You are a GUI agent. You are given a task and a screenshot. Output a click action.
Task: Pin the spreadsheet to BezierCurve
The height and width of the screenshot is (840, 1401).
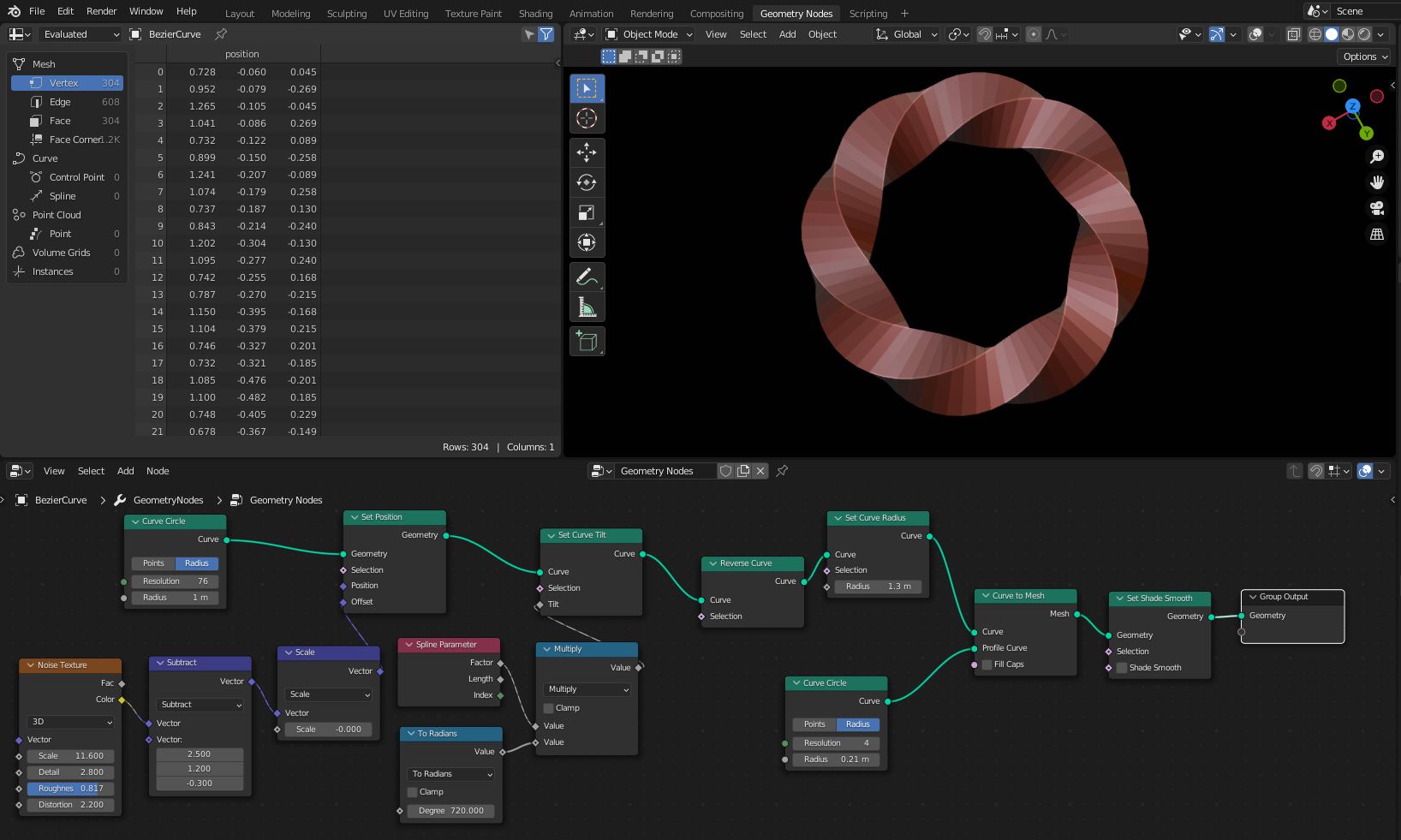point(221,34)
